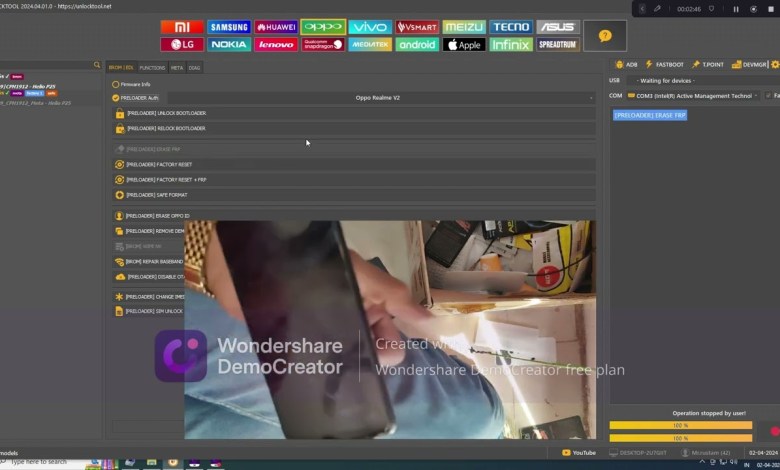This screenshot has height=470, width=780.
Task: Open the USB Waiting for devices dropdown
Action: (702, 81)
